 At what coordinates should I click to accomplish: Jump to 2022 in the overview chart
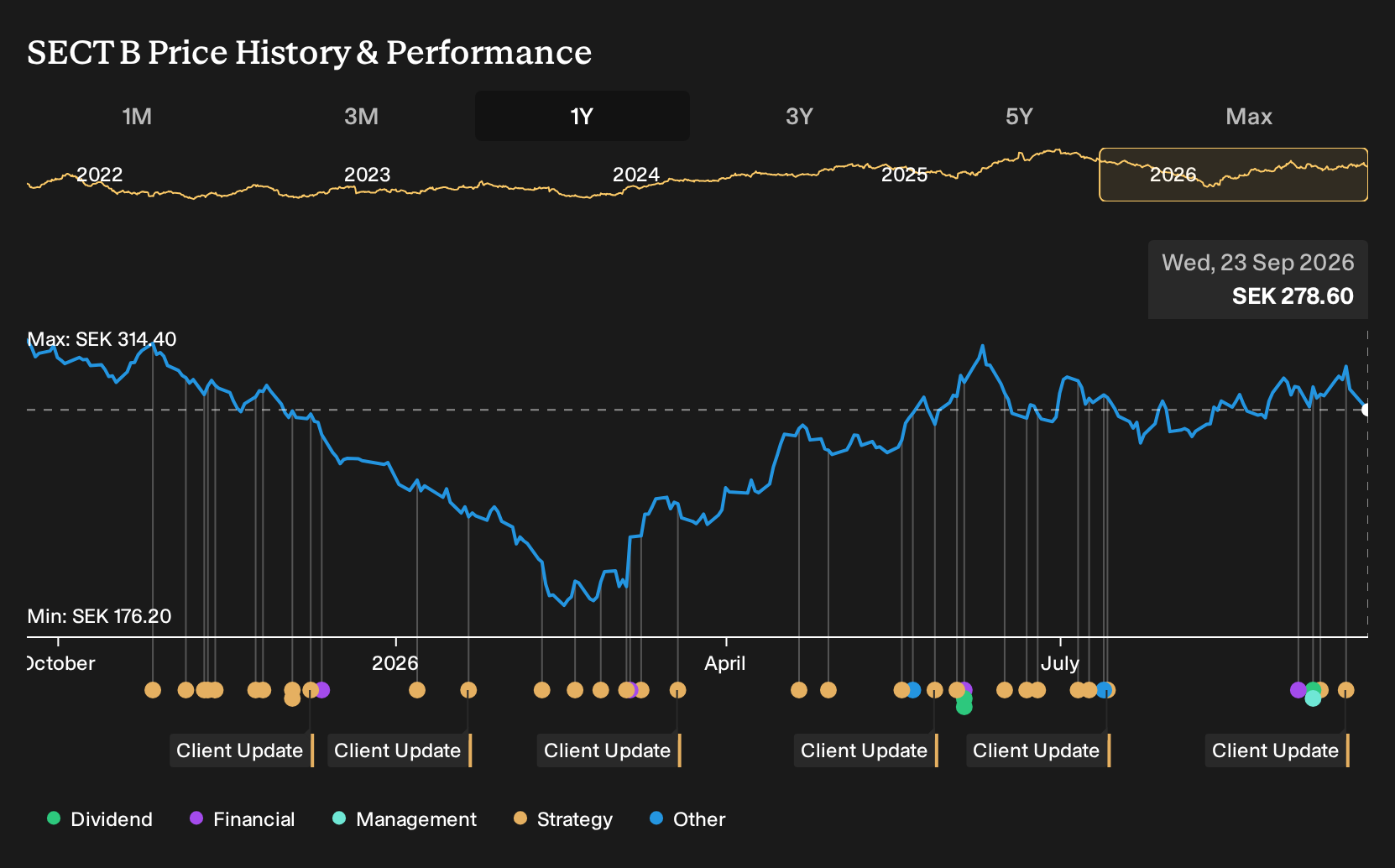pos(99,175)
